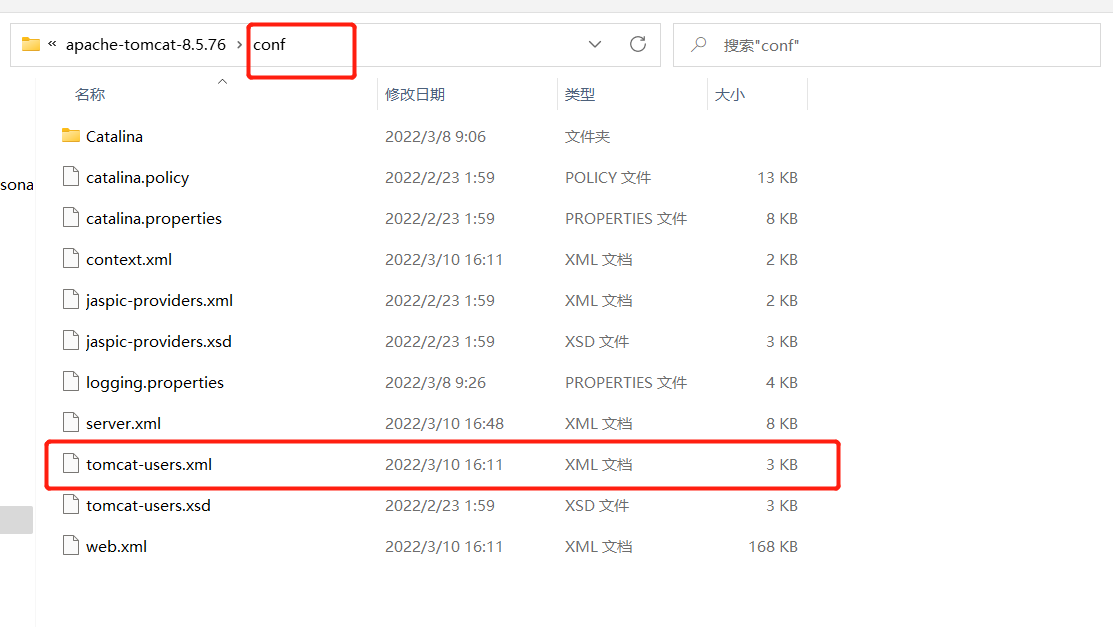Image resolution: width=1113 pixels, height=627 pixels.
Task: Click logging.properties date 2022/3/8 9:26
Action: 435,383
